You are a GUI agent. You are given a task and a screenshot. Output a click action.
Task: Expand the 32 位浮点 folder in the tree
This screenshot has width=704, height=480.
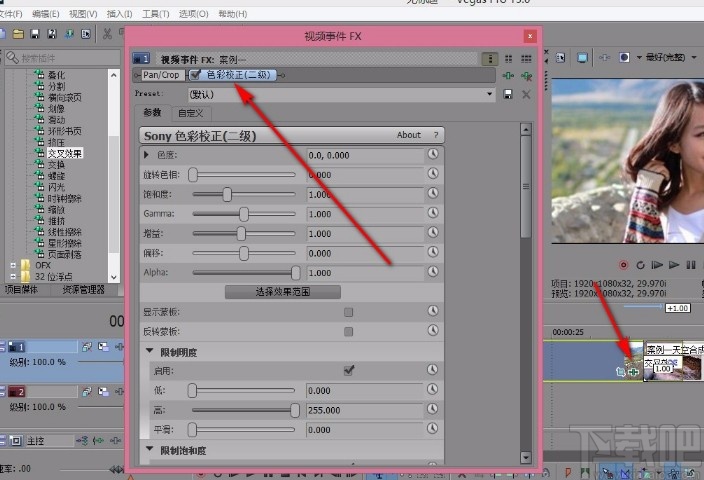click(13, 277)
